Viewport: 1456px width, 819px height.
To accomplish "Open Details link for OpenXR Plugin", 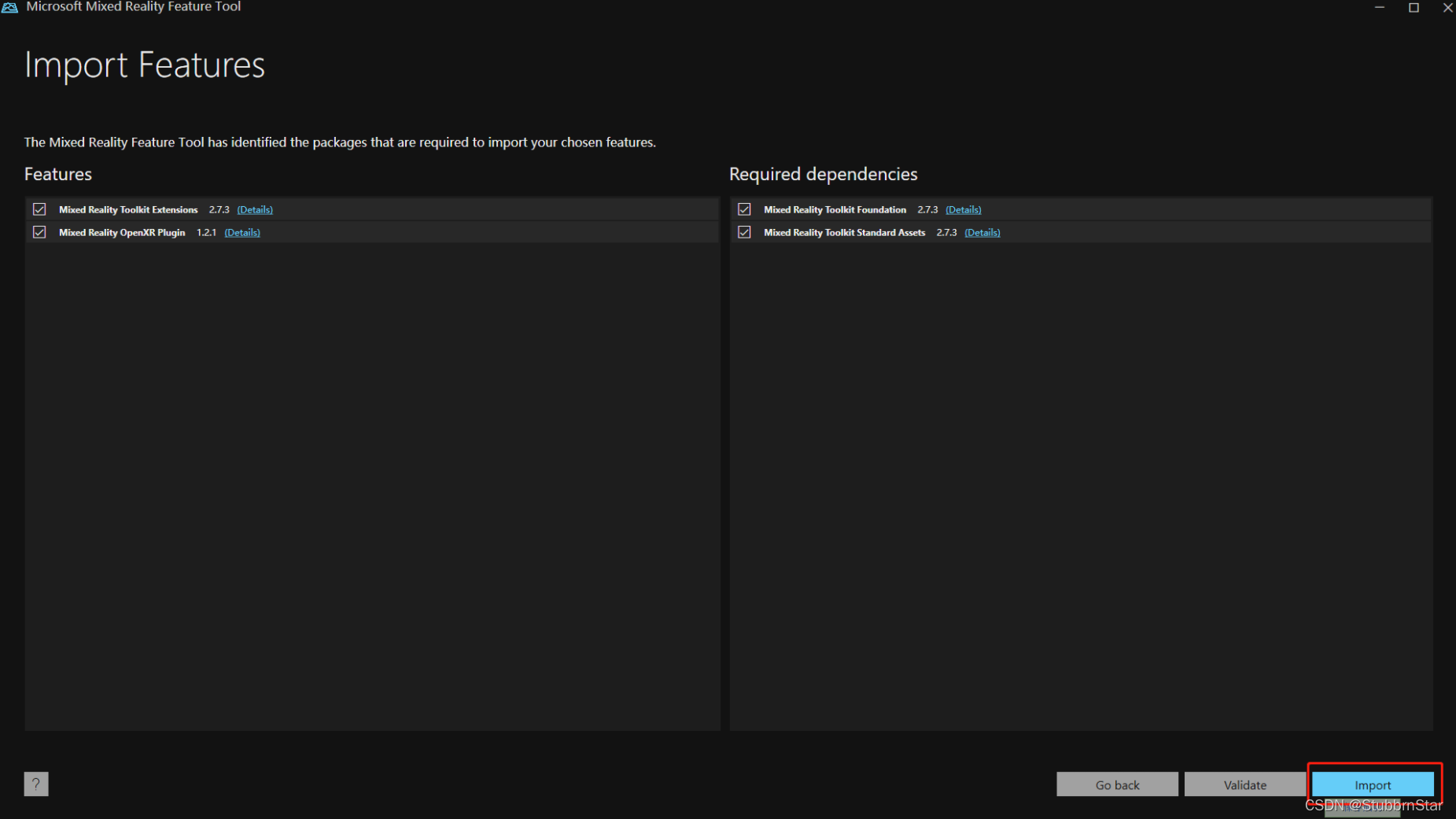I will click(x=242, y=232).
